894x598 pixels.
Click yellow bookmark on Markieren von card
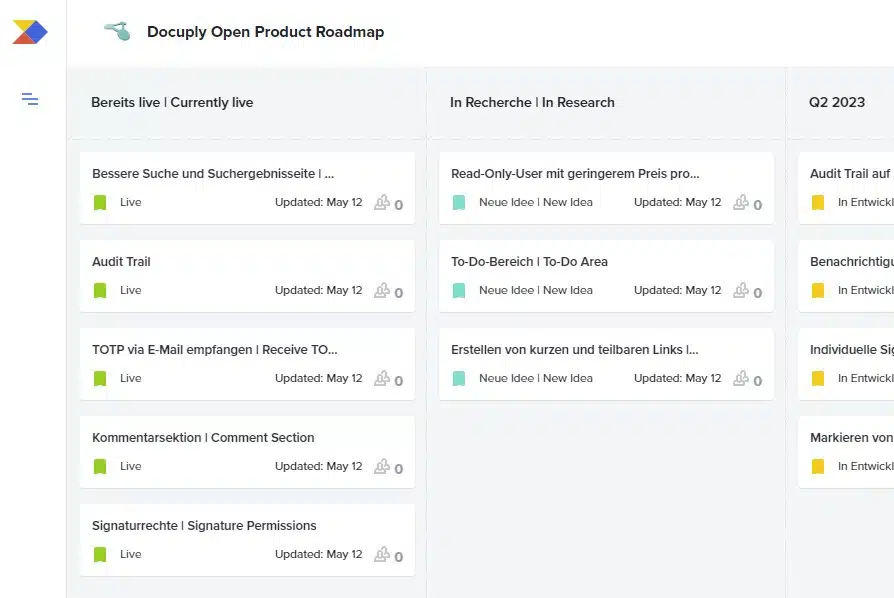(x=818, y=467)
